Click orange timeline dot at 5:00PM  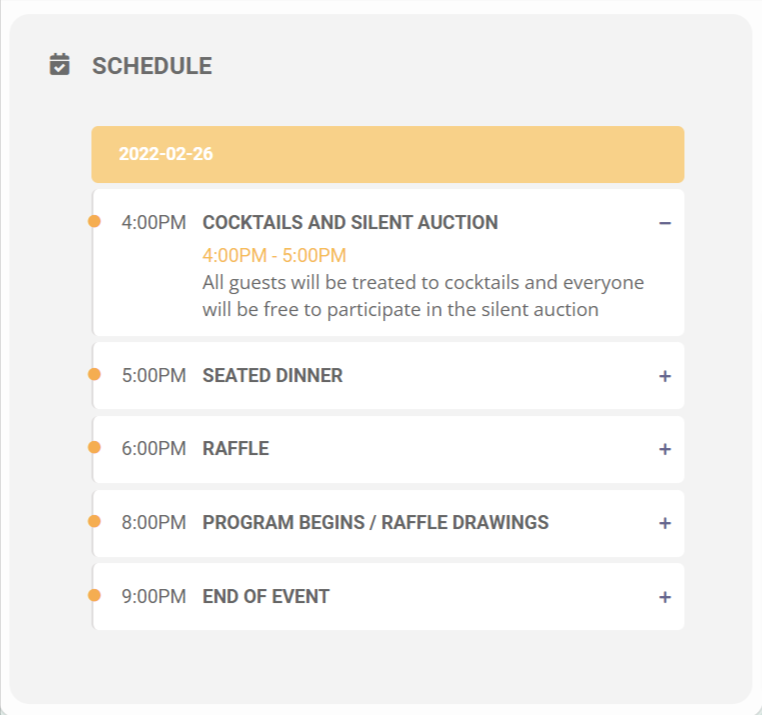[x=94, y=374]
